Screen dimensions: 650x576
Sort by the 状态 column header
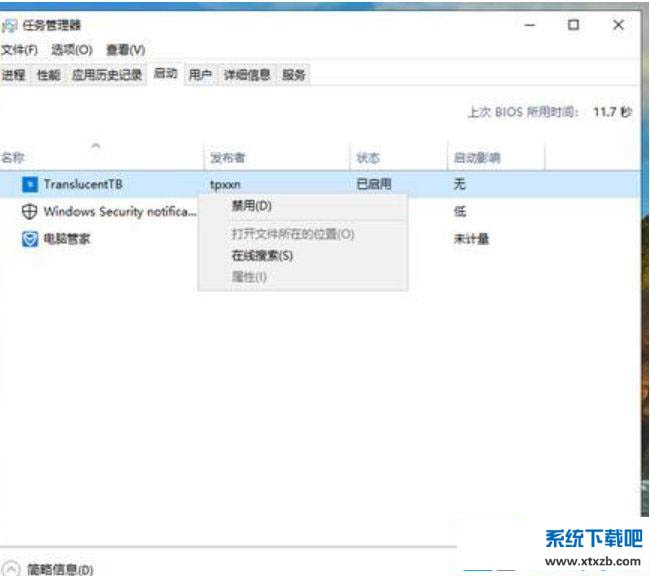368,158
